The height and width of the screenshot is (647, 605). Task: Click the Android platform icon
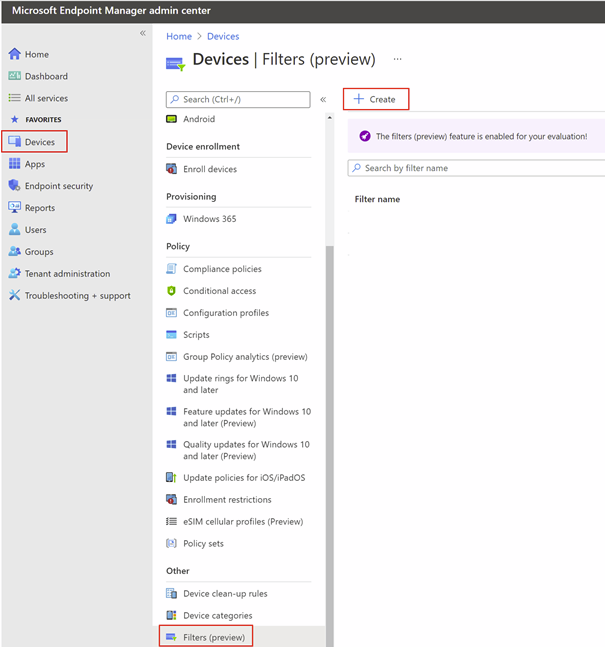click(171, 119)
